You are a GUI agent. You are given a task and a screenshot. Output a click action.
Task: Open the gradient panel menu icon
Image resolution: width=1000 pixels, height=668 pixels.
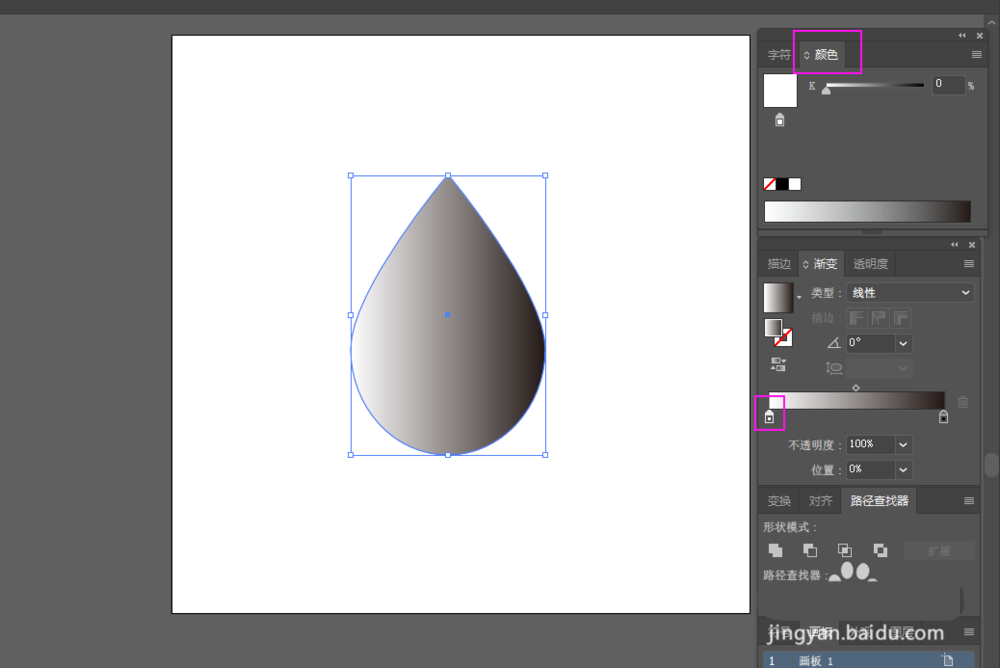tap(968, 264)
